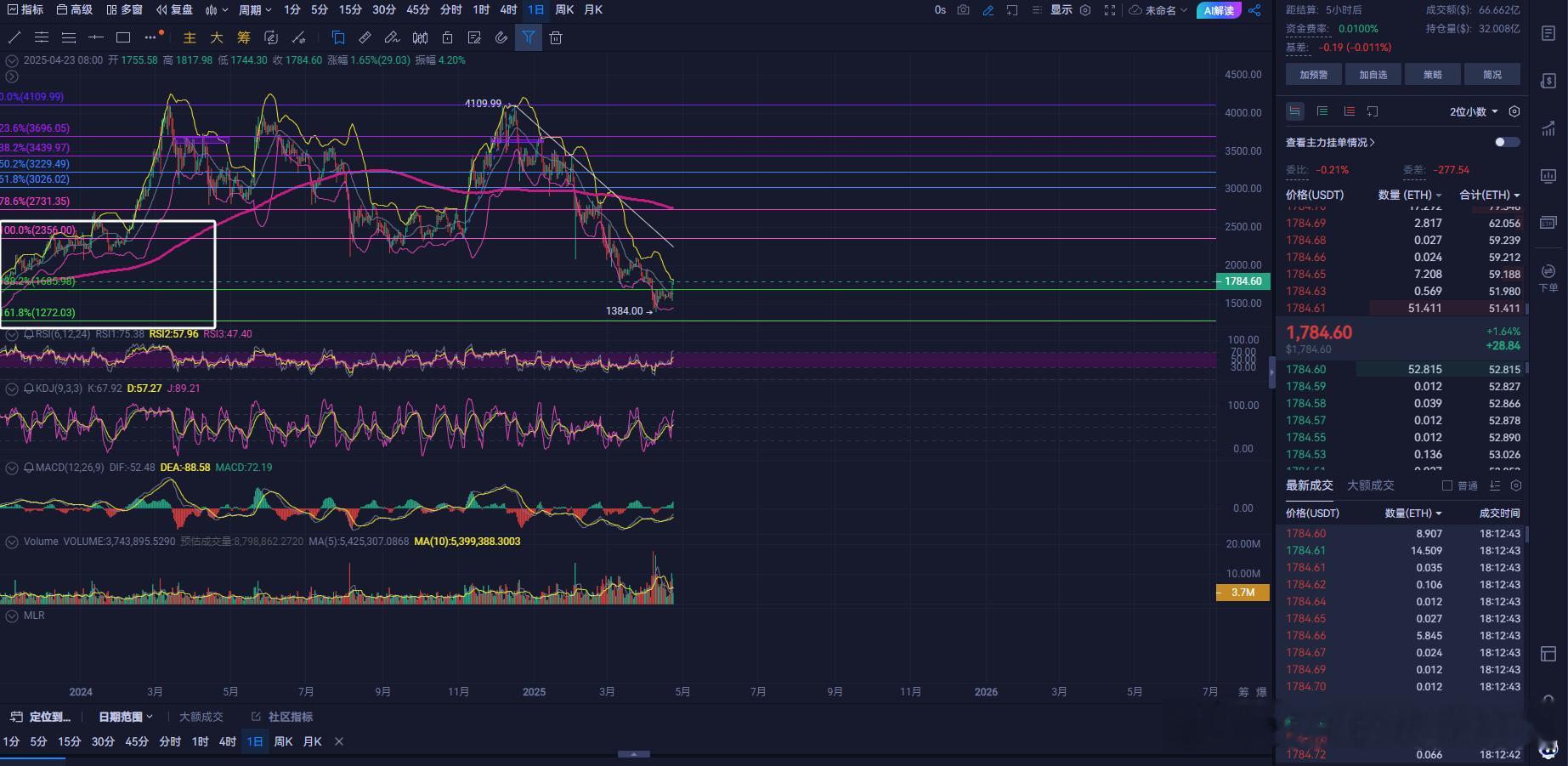The height and width of the screenshot is (766, 1568).
Task: Select the rectangle drawing tool
Action: [x=123, y=37]
